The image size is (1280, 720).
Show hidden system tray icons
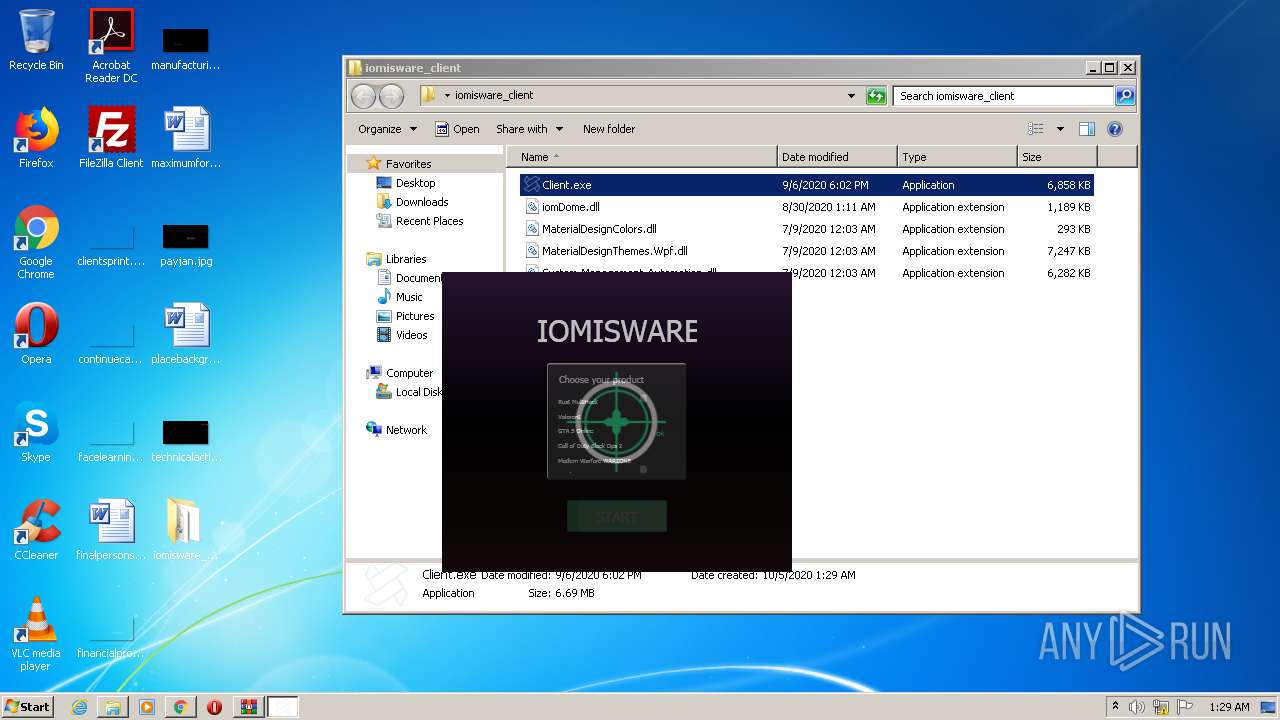coord(1115,707)
